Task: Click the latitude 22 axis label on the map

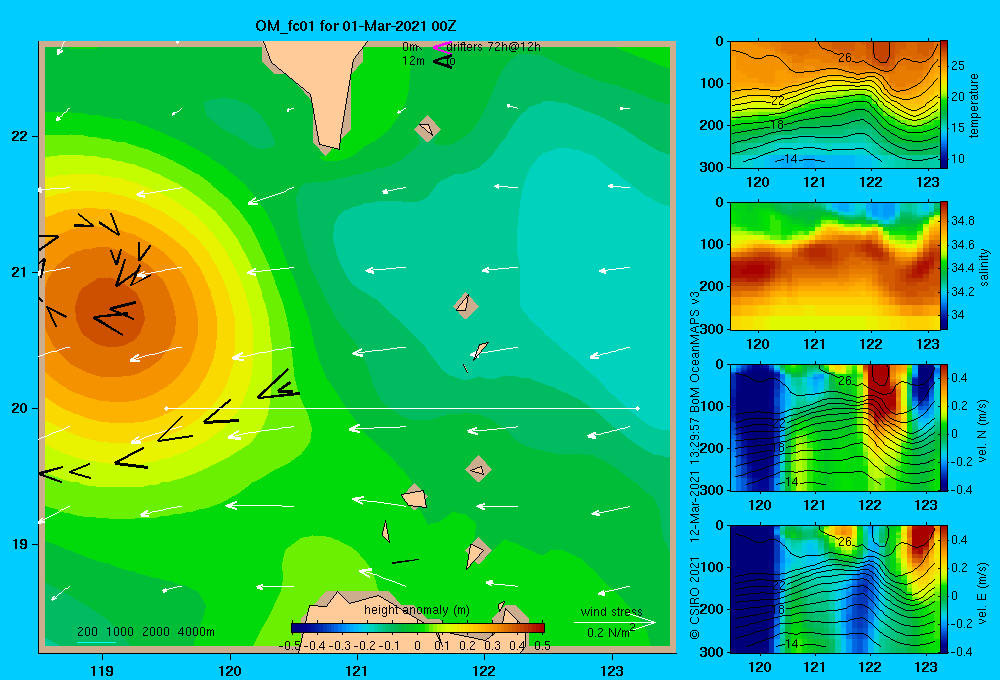Action: pyautogui.click(x=19, y=136)
